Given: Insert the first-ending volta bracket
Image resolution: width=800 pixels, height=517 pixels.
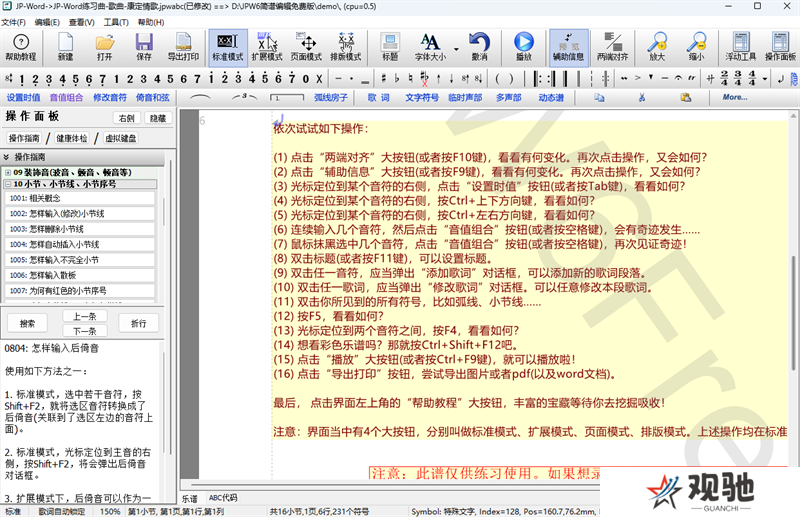Looking at the screenshot, I should tap(287, 97).
